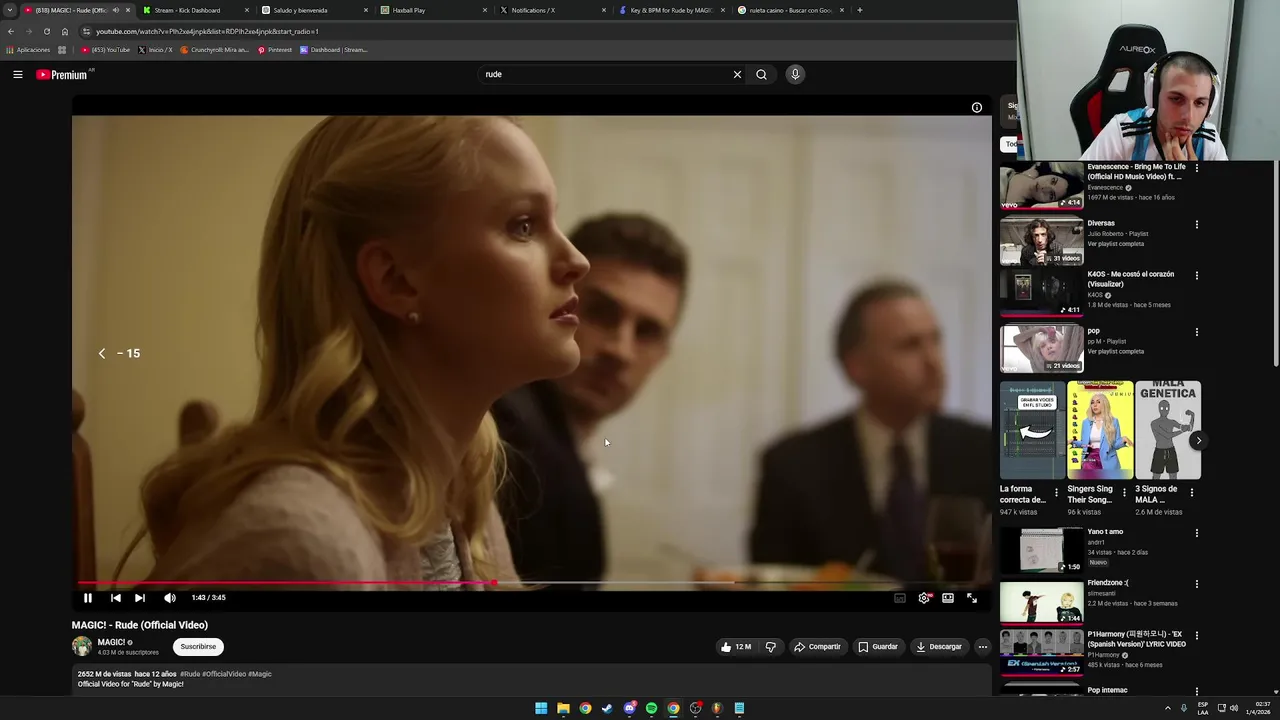
Task: Open File Explorer in taskbar
Action: pos(563,708)
